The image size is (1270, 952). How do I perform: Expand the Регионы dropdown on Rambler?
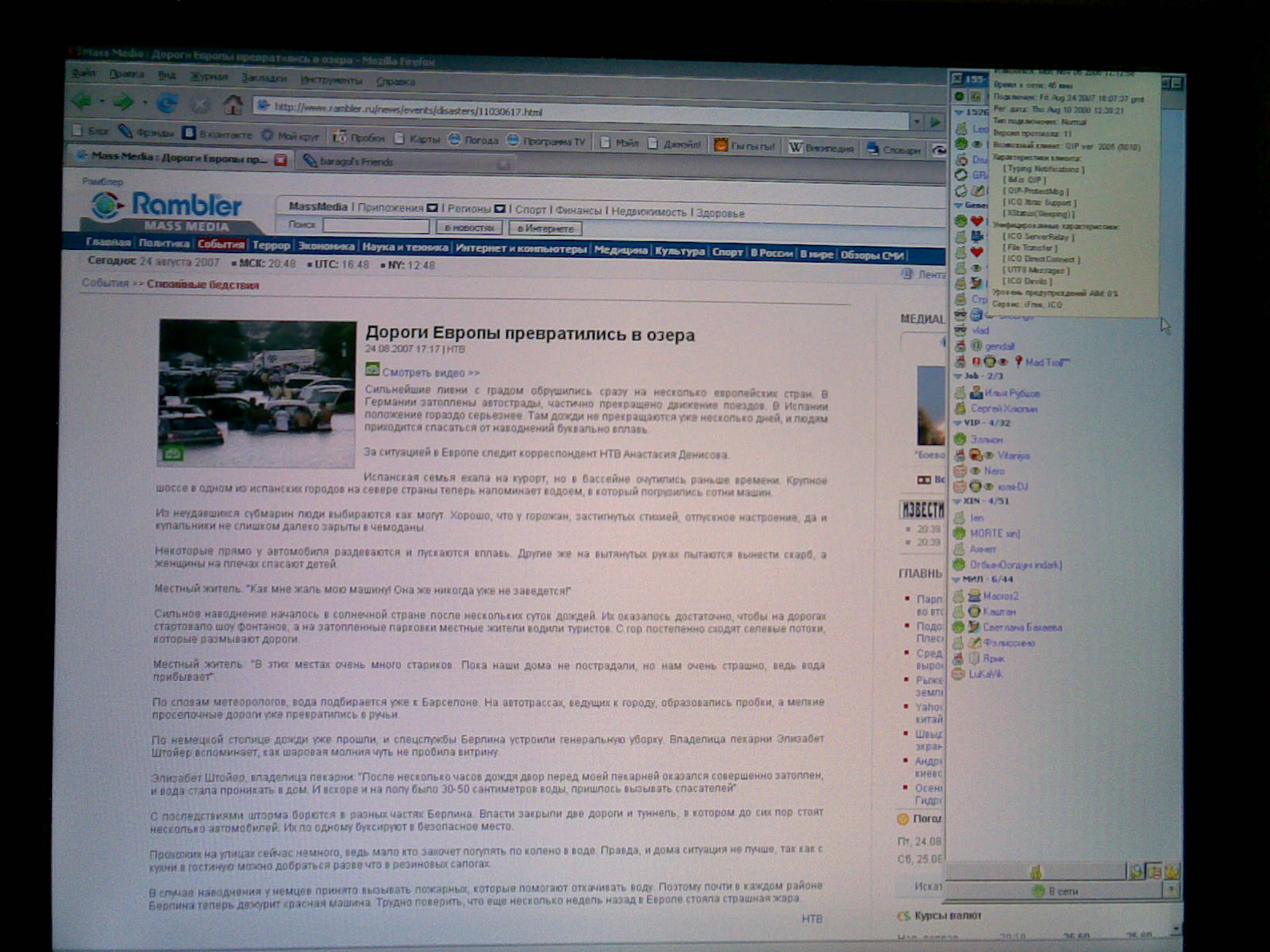pos(499,209)
